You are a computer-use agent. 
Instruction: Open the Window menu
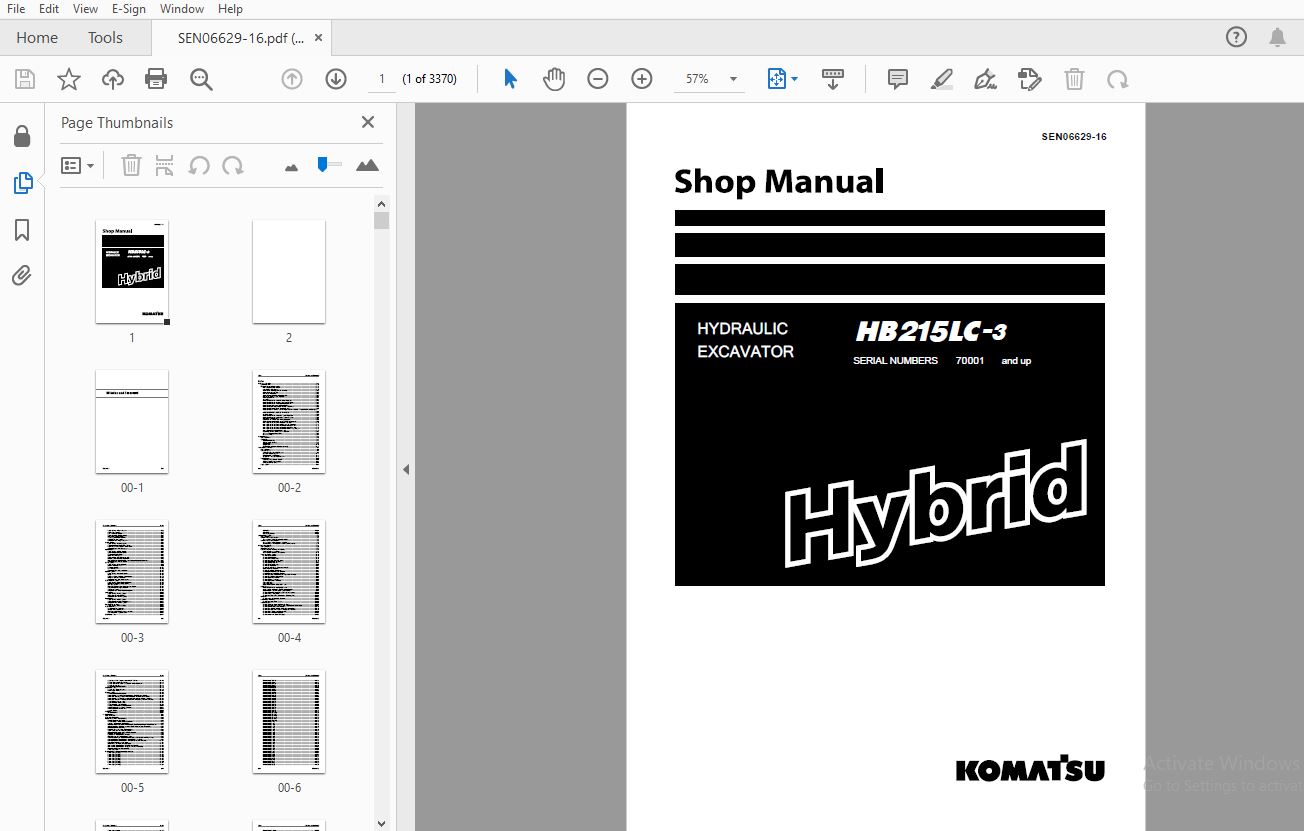(182, 9)
